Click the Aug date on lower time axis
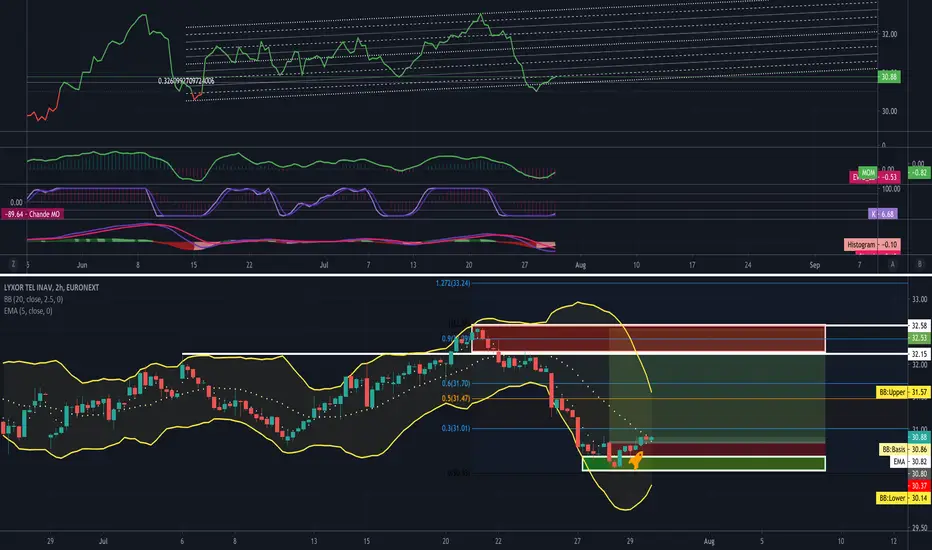Viewport: 932px width, 550px height. coord(709,541)
